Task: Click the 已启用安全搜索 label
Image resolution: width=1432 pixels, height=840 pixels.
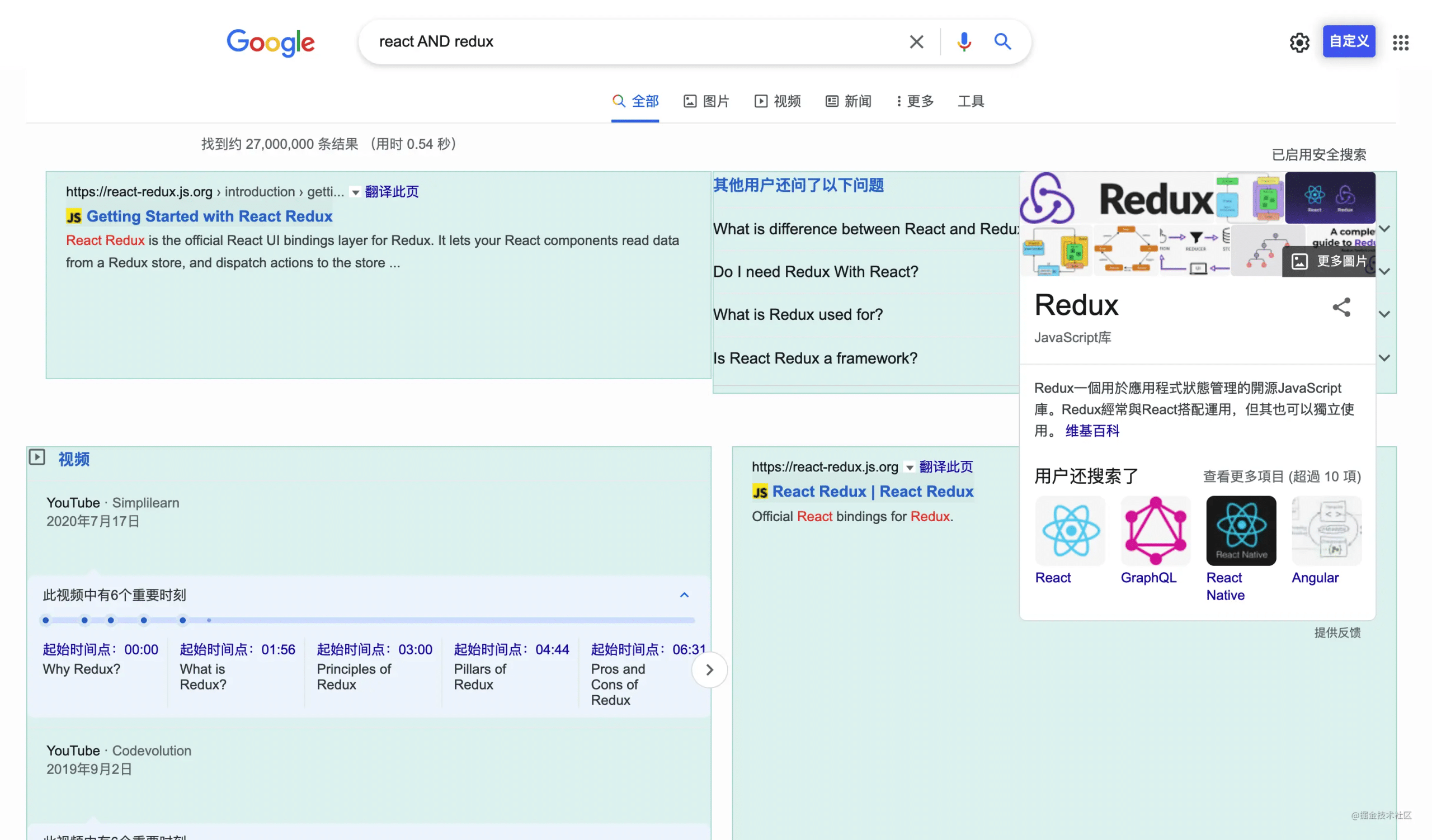Action: point(1318,154)
